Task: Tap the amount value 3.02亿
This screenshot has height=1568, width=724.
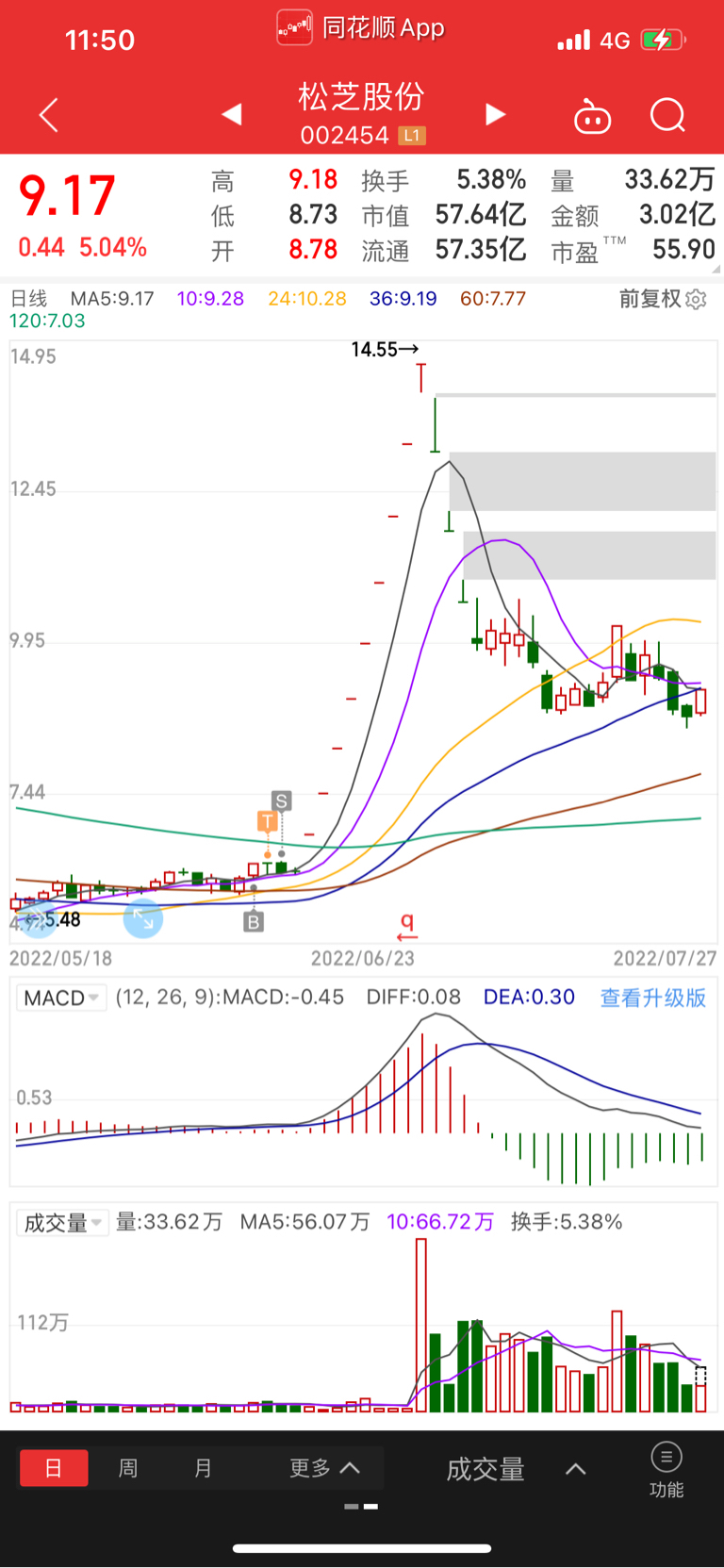Action: (x=677, y=214)
